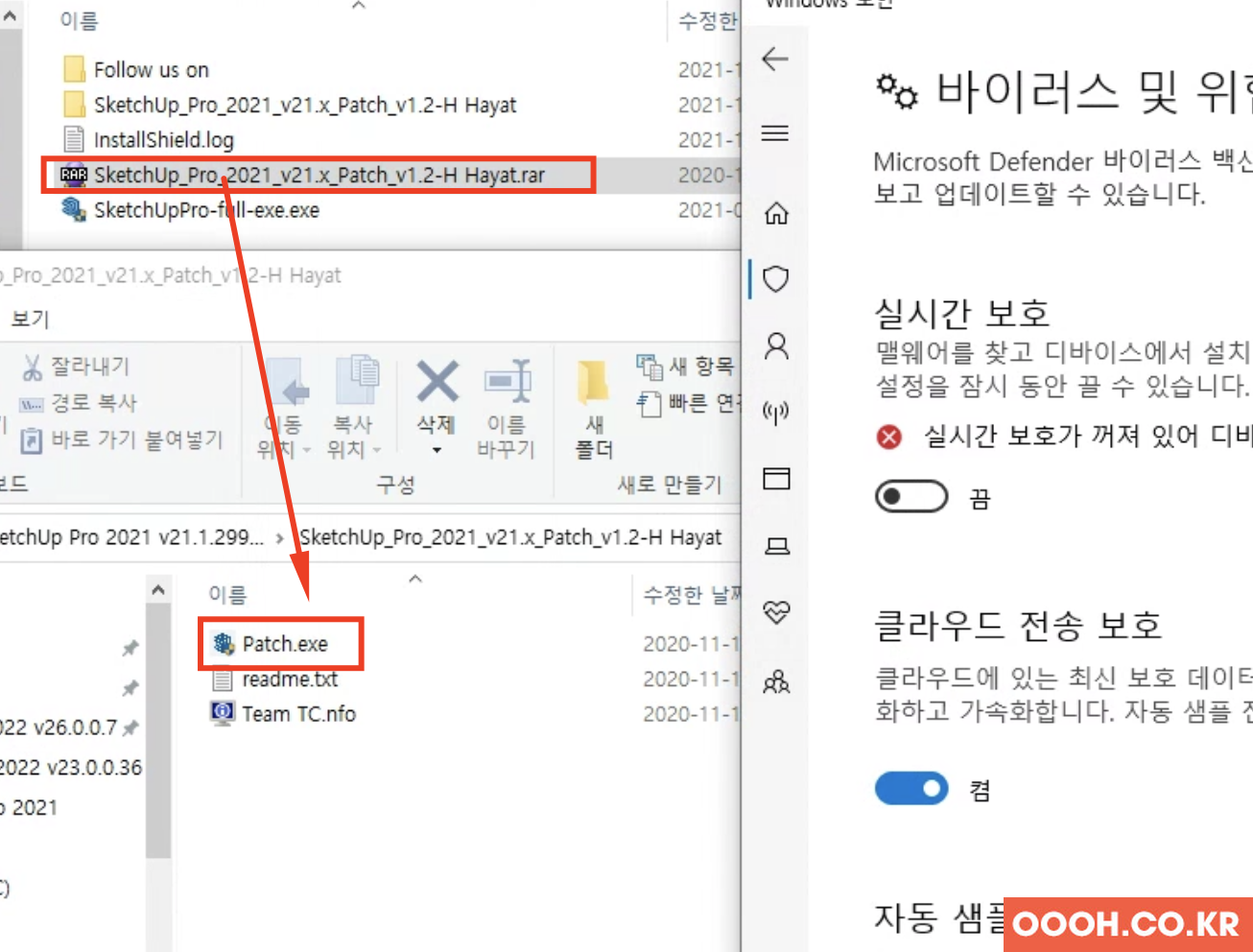This screenshot has height=952, width=1253.
Task: Click the RAR archive file icon
Action: pos(74,175)
